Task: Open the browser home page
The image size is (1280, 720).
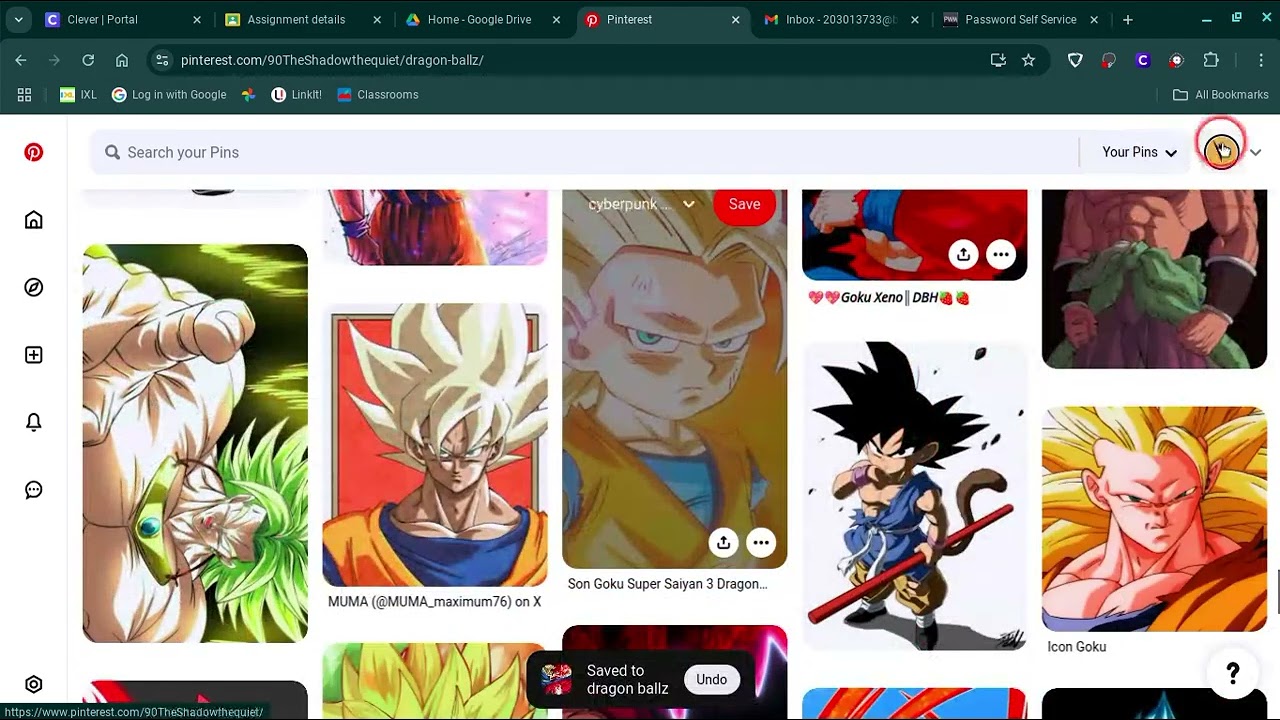Action: click(x=122, y=60)
